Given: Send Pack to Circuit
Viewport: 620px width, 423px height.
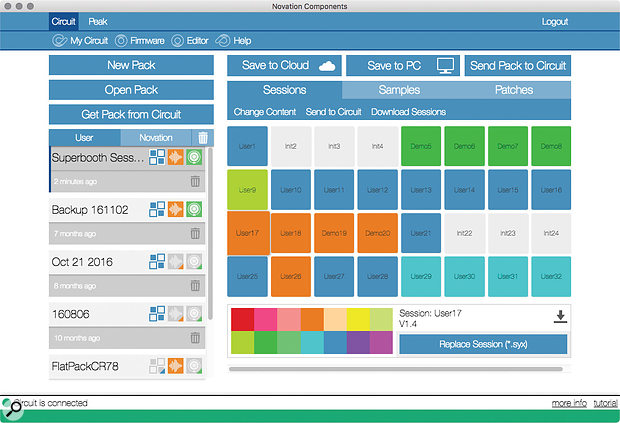Looking at the screenshot, I should [x=518, y=65].
